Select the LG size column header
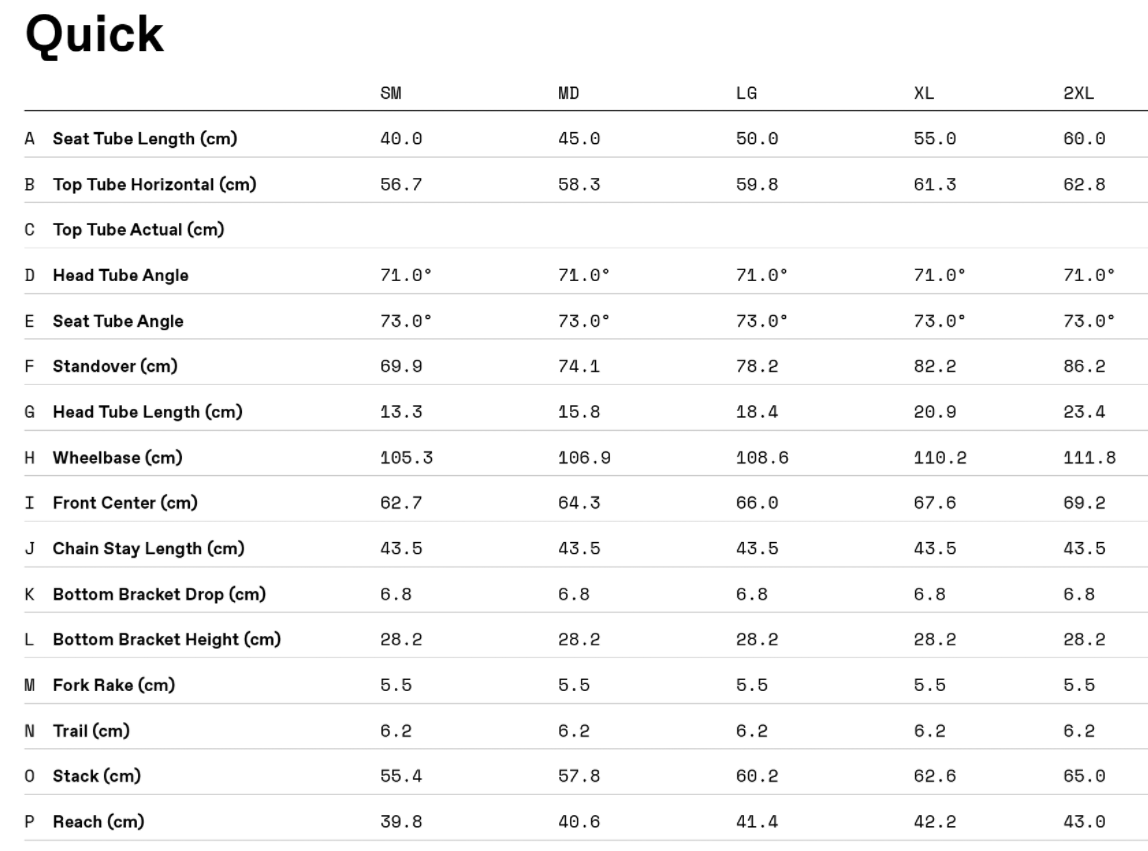The height and width of the screenshot is (851, 1148). [746, 94]
